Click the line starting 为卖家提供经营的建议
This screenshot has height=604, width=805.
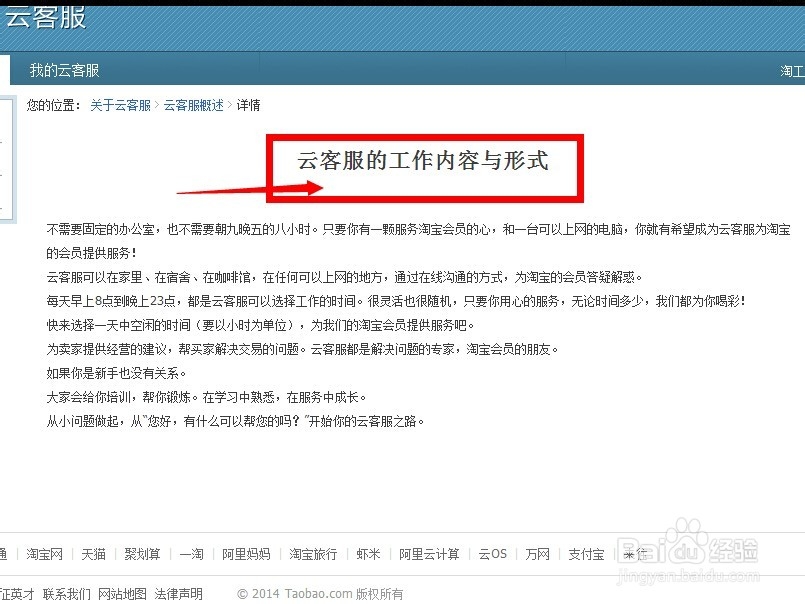coord(302,349)
